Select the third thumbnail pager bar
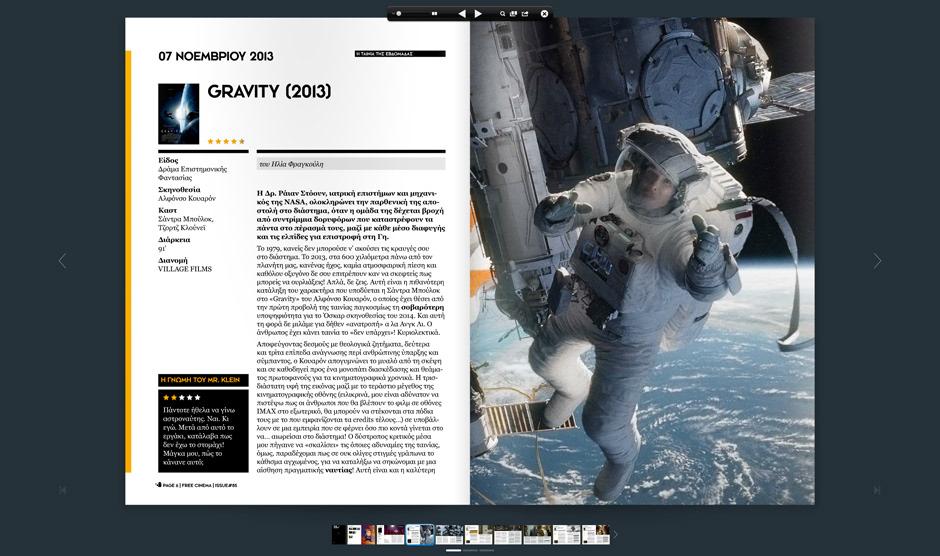Image resolution: width=940 pixels, height=556 pixels. click(x=486, y=551)
